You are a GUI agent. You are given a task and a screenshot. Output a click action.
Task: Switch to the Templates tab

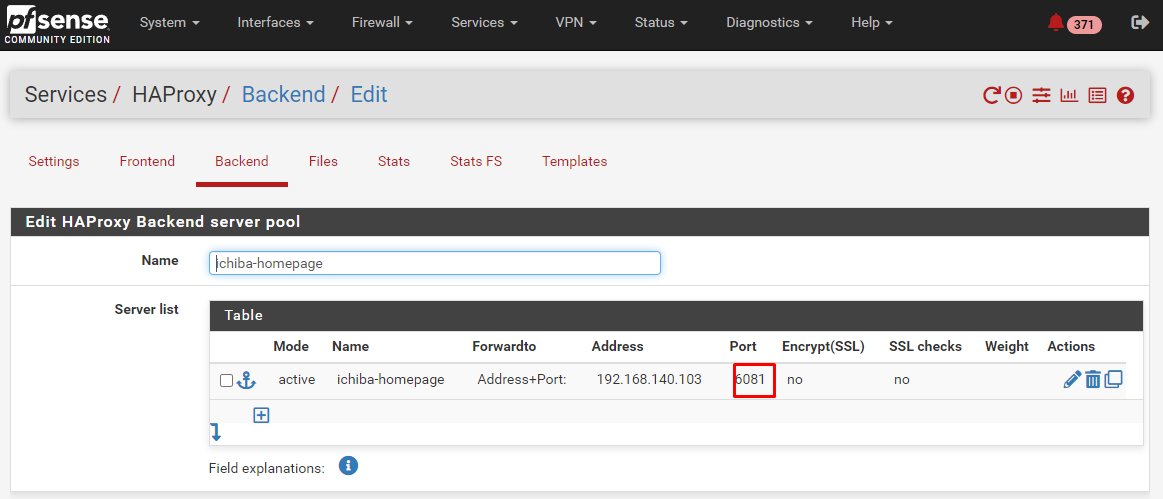(x=575, y=161)
